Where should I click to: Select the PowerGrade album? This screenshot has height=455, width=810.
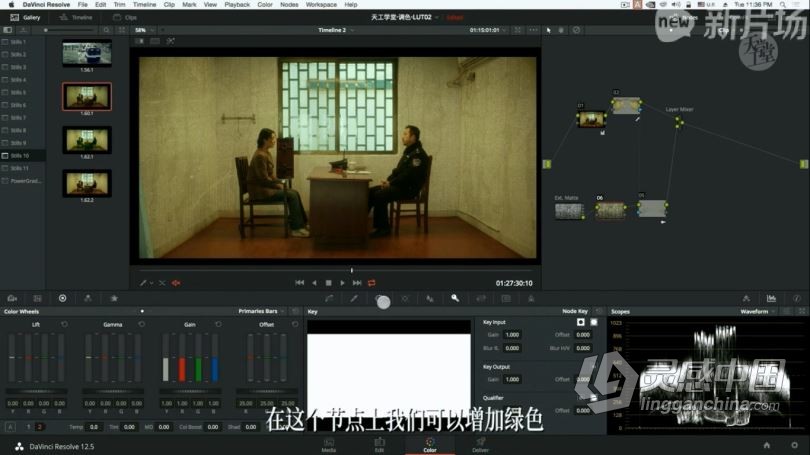(x=23, y=181)
